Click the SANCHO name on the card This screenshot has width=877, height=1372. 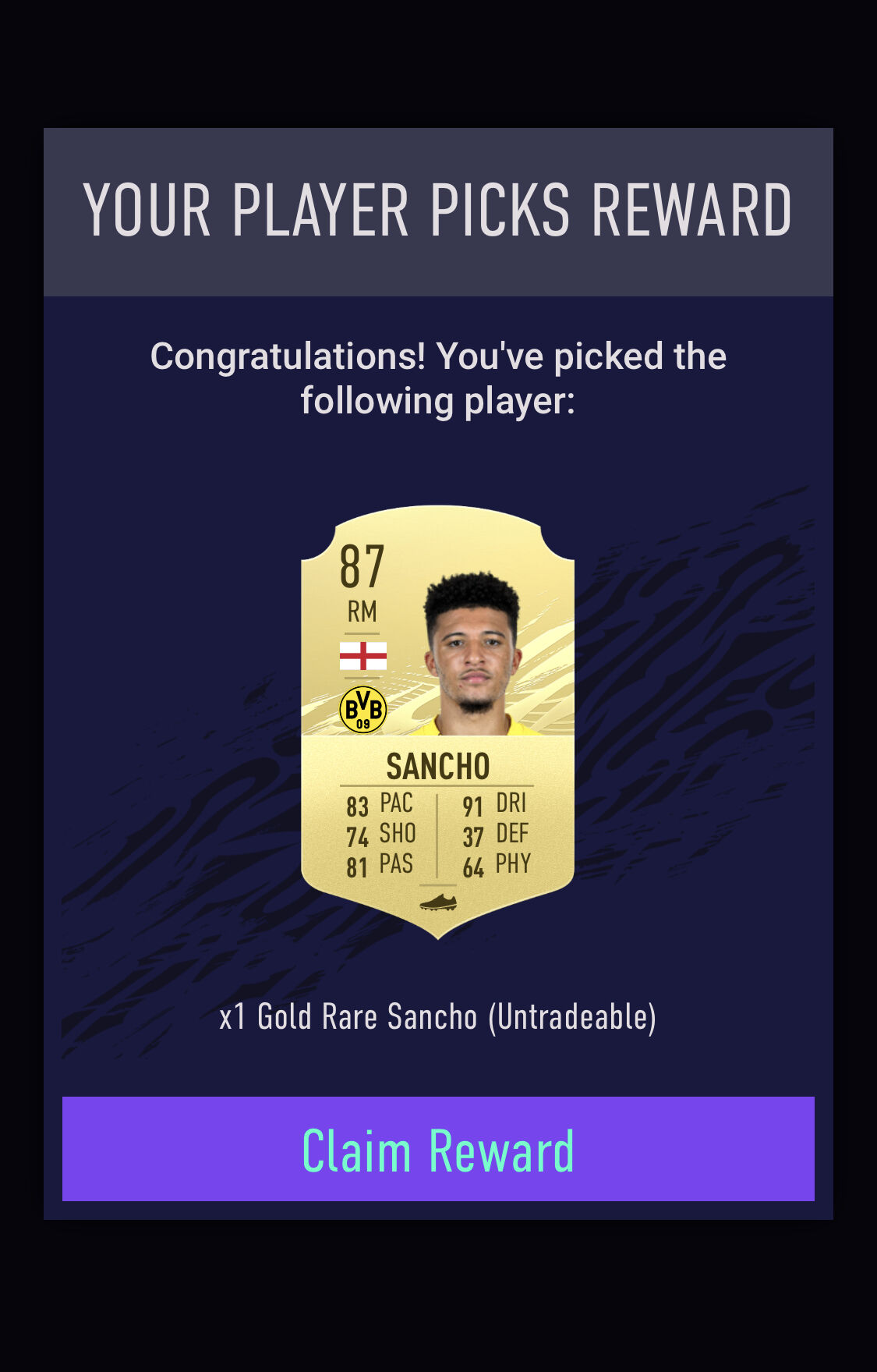pyautogui.click(x=438, y=767)
